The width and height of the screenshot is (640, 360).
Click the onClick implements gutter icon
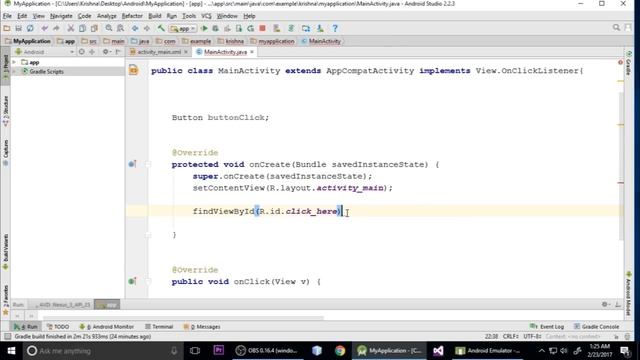pos(132,281)
